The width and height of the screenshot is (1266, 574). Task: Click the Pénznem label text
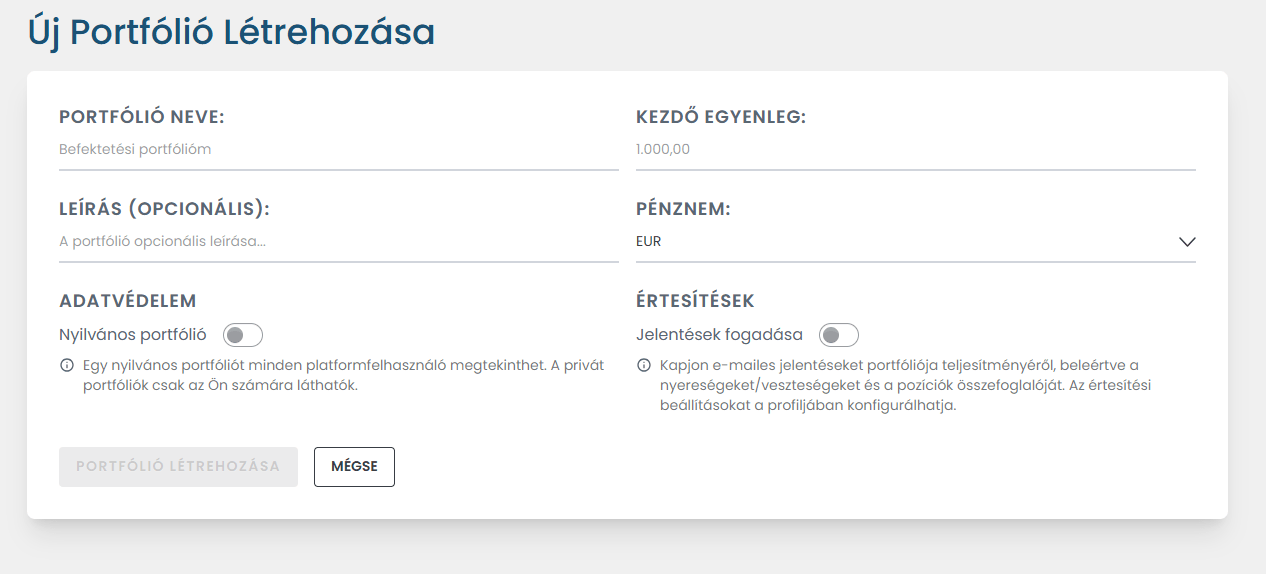pos(683,209)
